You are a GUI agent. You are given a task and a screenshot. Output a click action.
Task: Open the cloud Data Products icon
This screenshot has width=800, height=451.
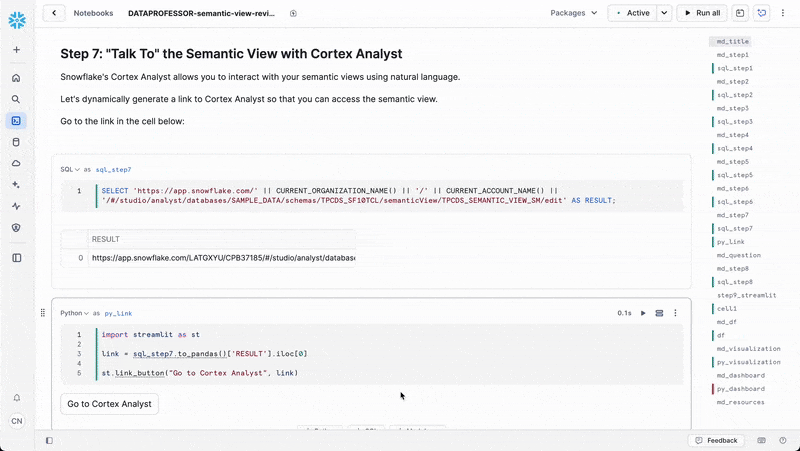(x=16, y=163)
